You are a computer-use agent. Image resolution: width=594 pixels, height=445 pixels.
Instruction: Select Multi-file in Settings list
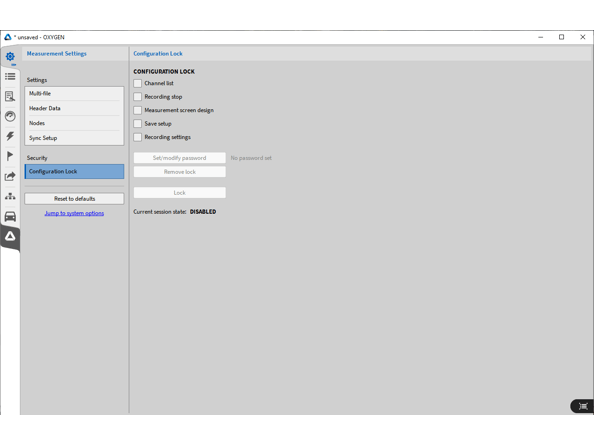(x=74, y=94)
